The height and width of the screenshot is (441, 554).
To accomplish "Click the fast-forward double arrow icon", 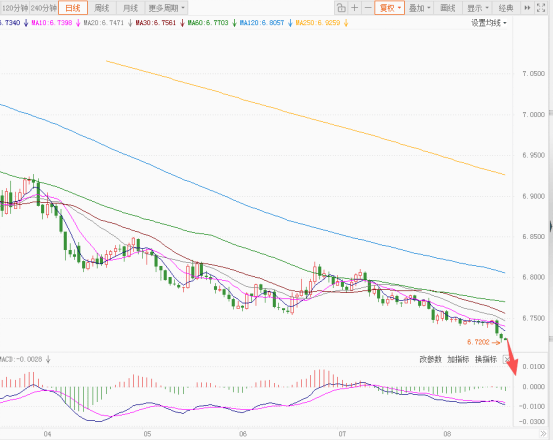I will (527, 8).
